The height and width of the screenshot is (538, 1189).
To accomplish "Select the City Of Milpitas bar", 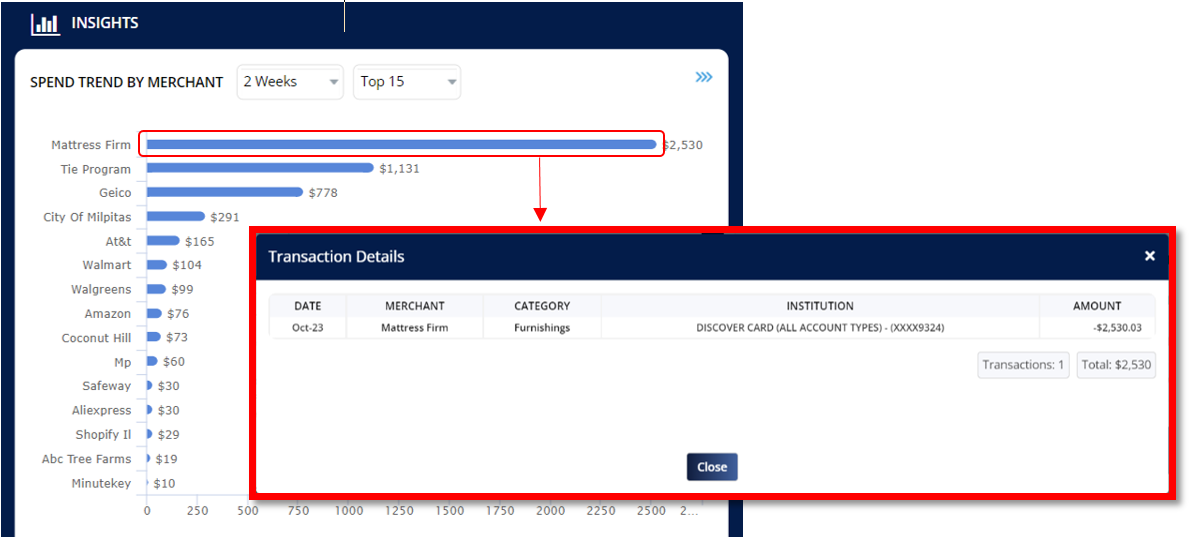I will pyautogui.click(x=176, y=216).
